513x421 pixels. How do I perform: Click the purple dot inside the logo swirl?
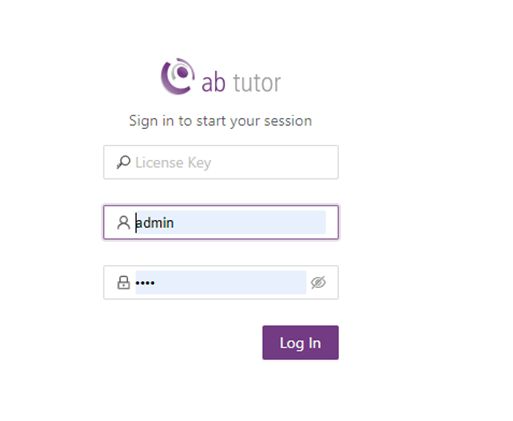click(x=182, y=72)
